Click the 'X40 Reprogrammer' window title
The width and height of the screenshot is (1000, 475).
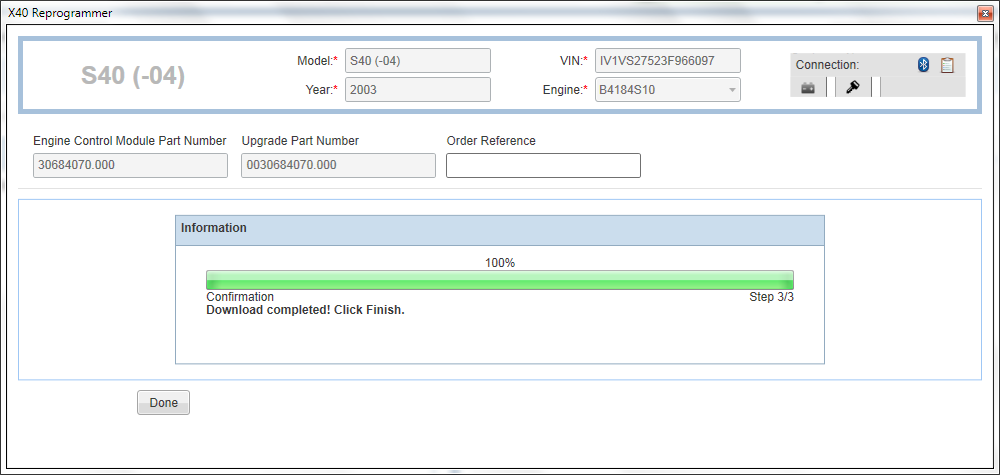tap(60, 13)
